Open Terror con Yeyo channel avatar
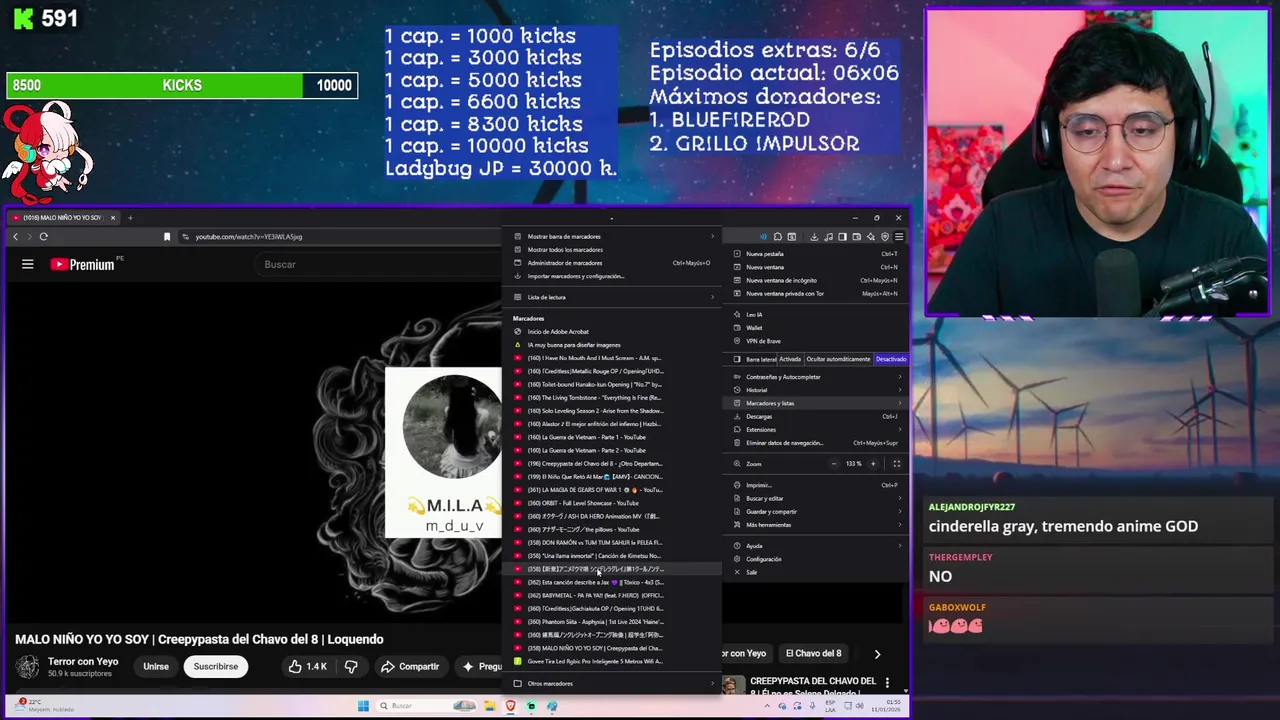The width and height of the screenshot is (1280, 720). click(28, 666)
